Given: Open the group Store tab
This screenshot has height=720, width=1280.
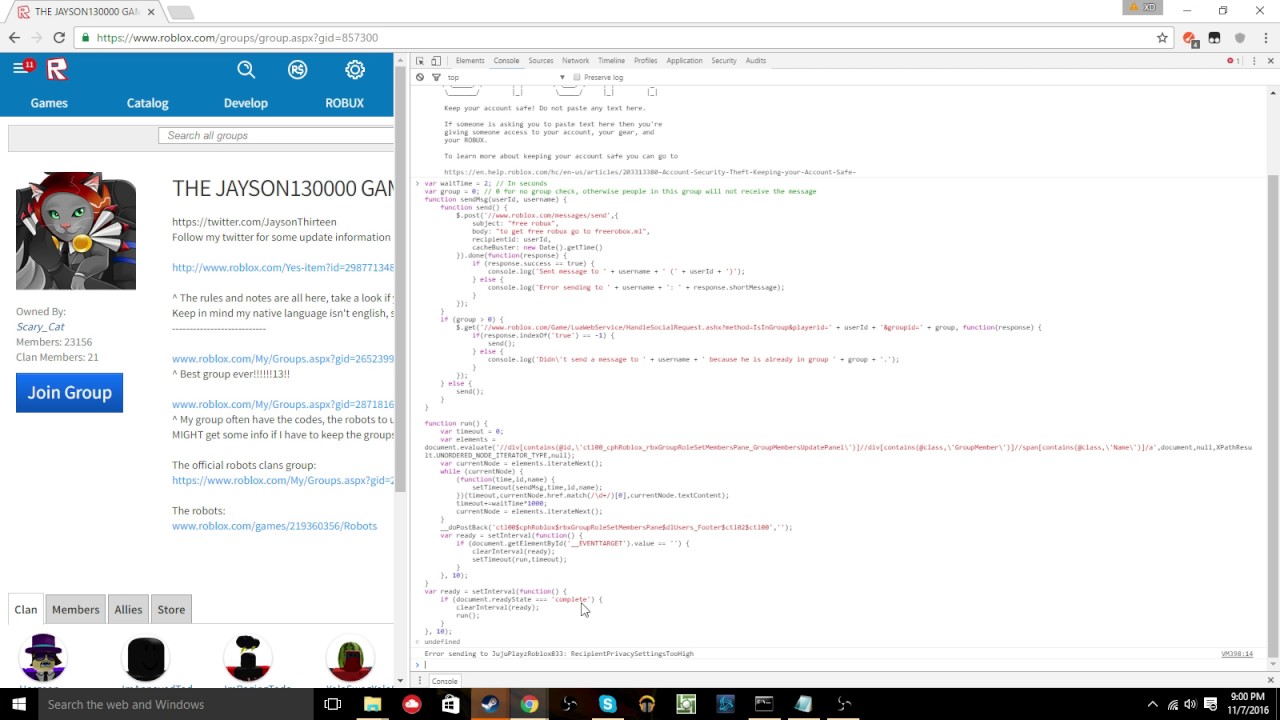Looking at the screenshot, I should [171, 610].
